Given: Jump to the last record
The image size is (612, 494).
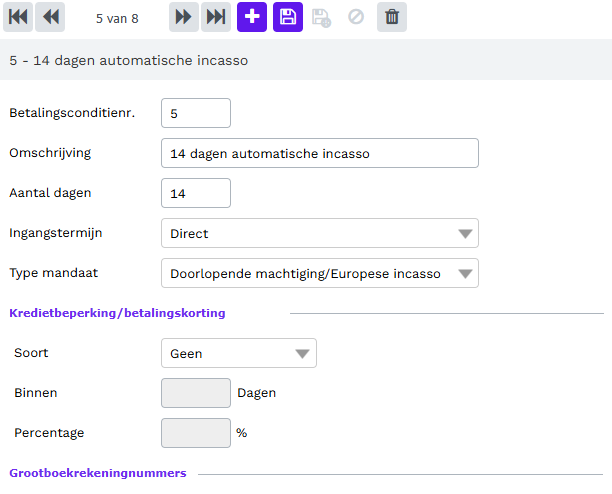Looking at the screenshot, I should [215, 17].
